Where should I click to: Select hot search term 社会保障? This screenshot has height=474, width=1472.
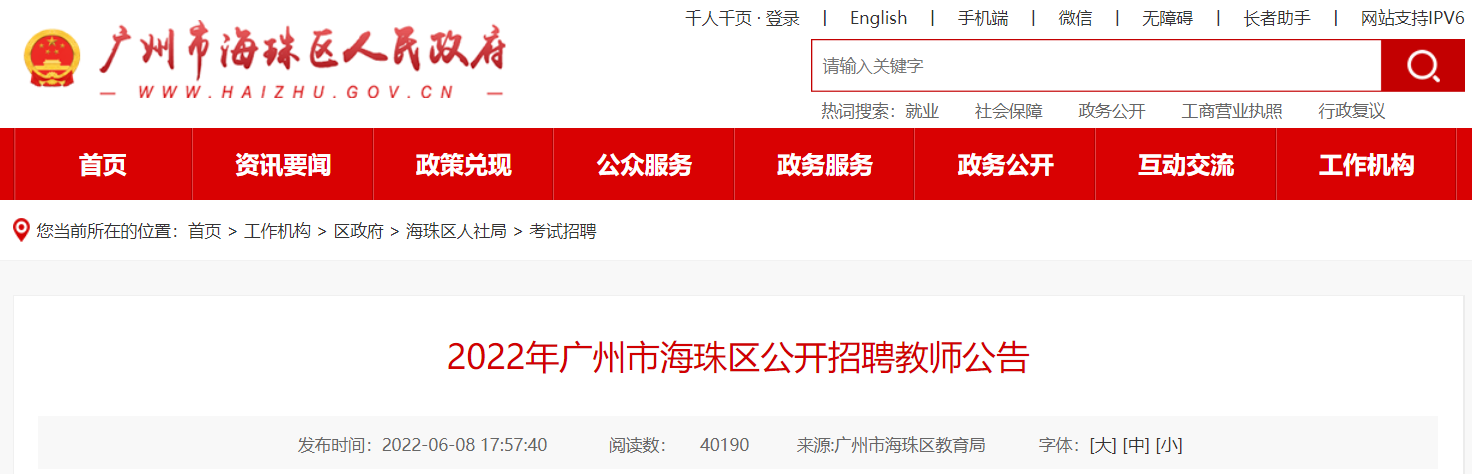1008,111
